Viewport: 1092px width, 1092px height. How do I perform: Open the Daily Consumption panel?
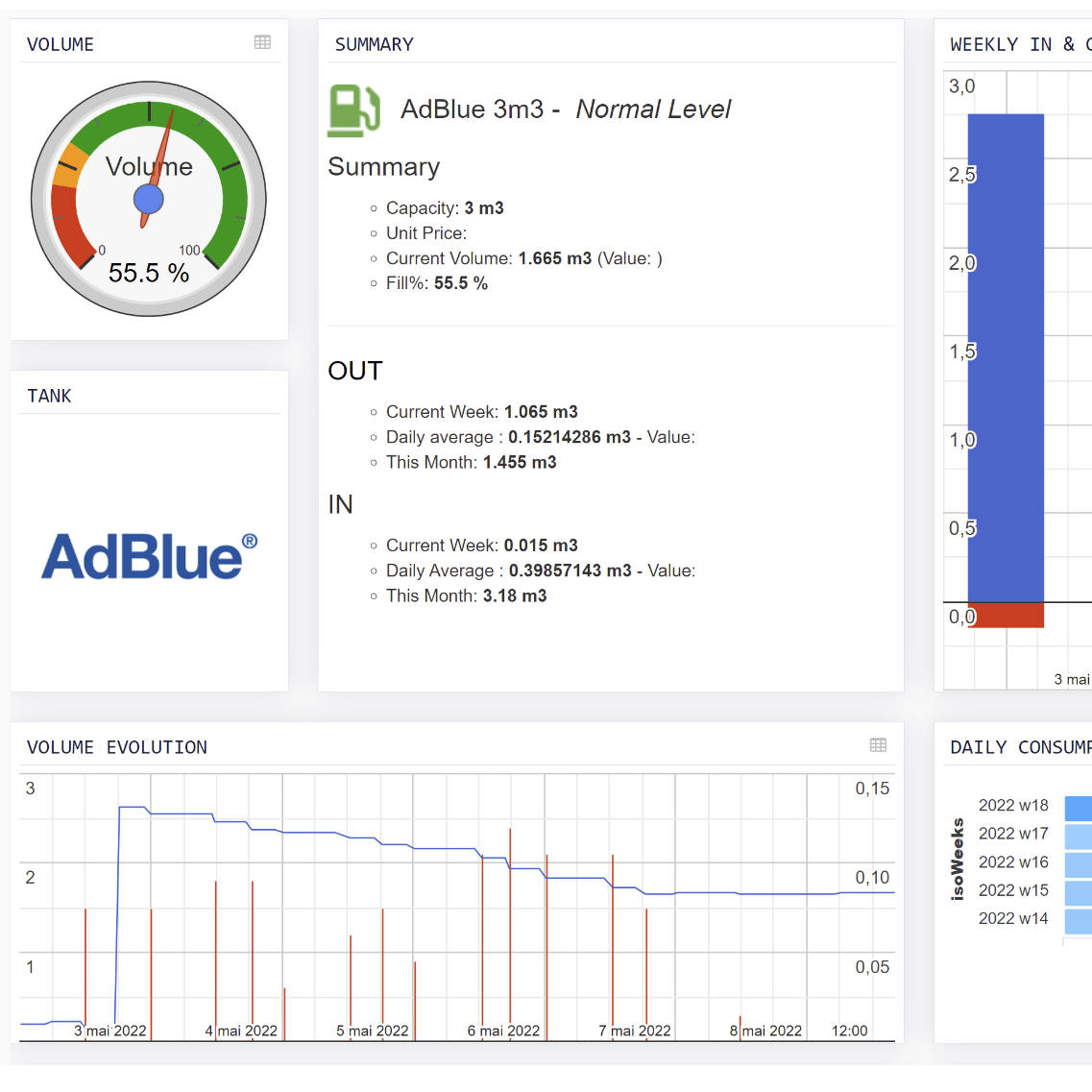pos(1020,747)
